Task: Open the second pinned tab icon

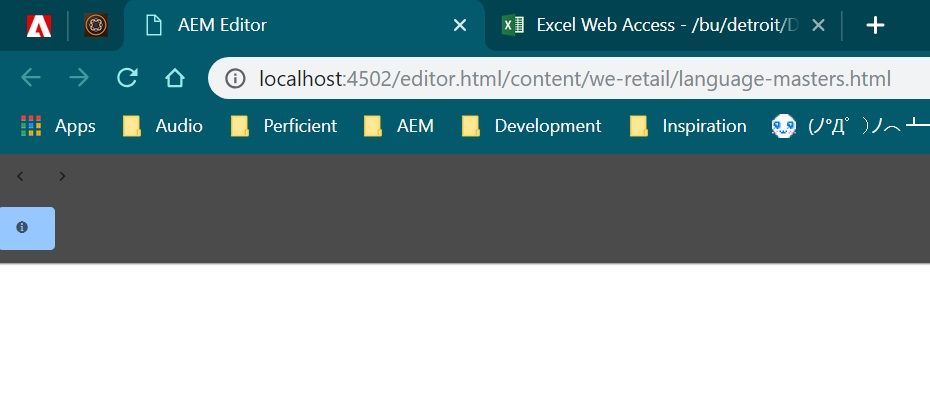Action: (95, 25)
